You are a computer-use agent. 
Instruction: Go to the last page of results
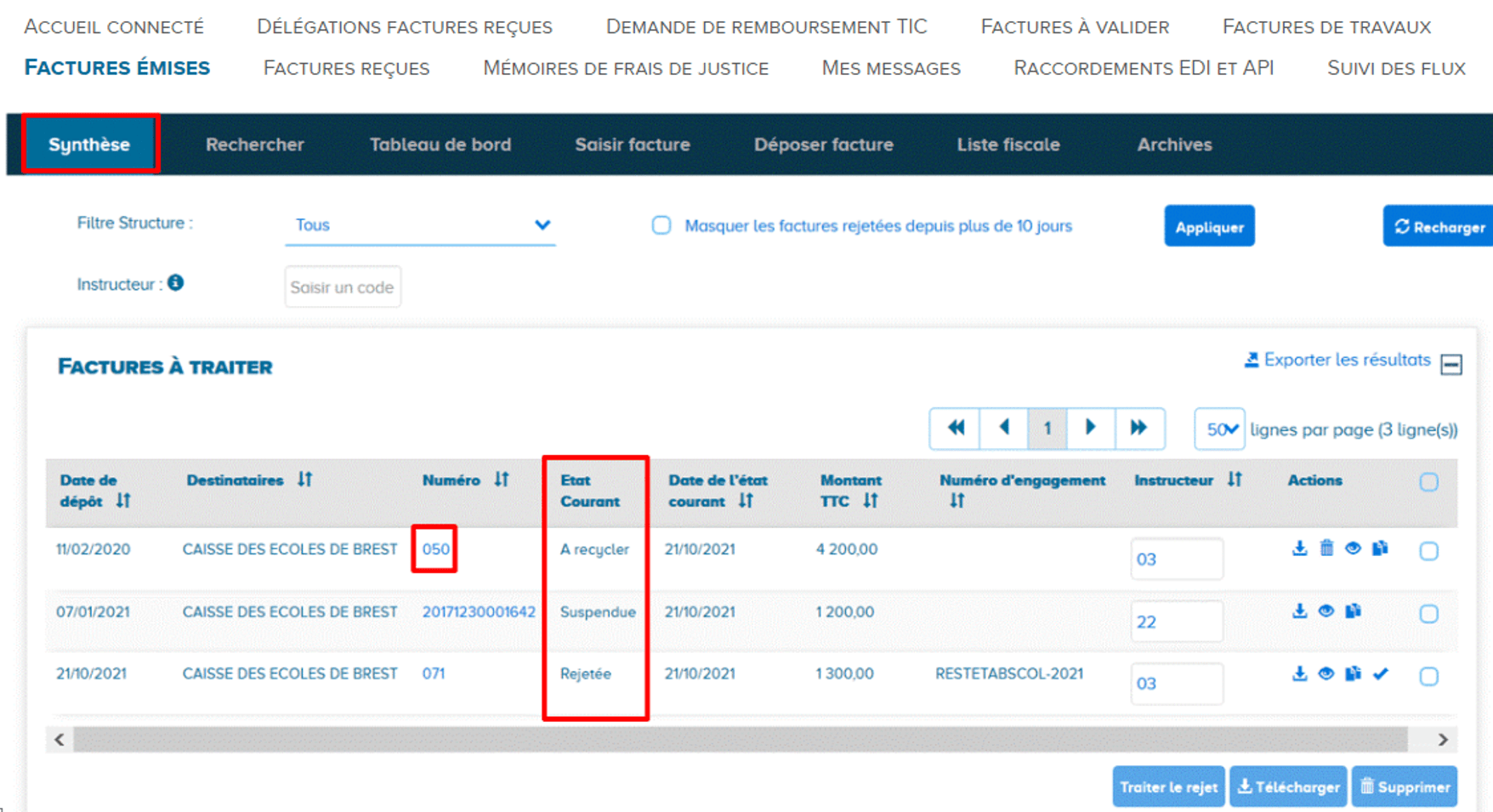[1138, 428]
